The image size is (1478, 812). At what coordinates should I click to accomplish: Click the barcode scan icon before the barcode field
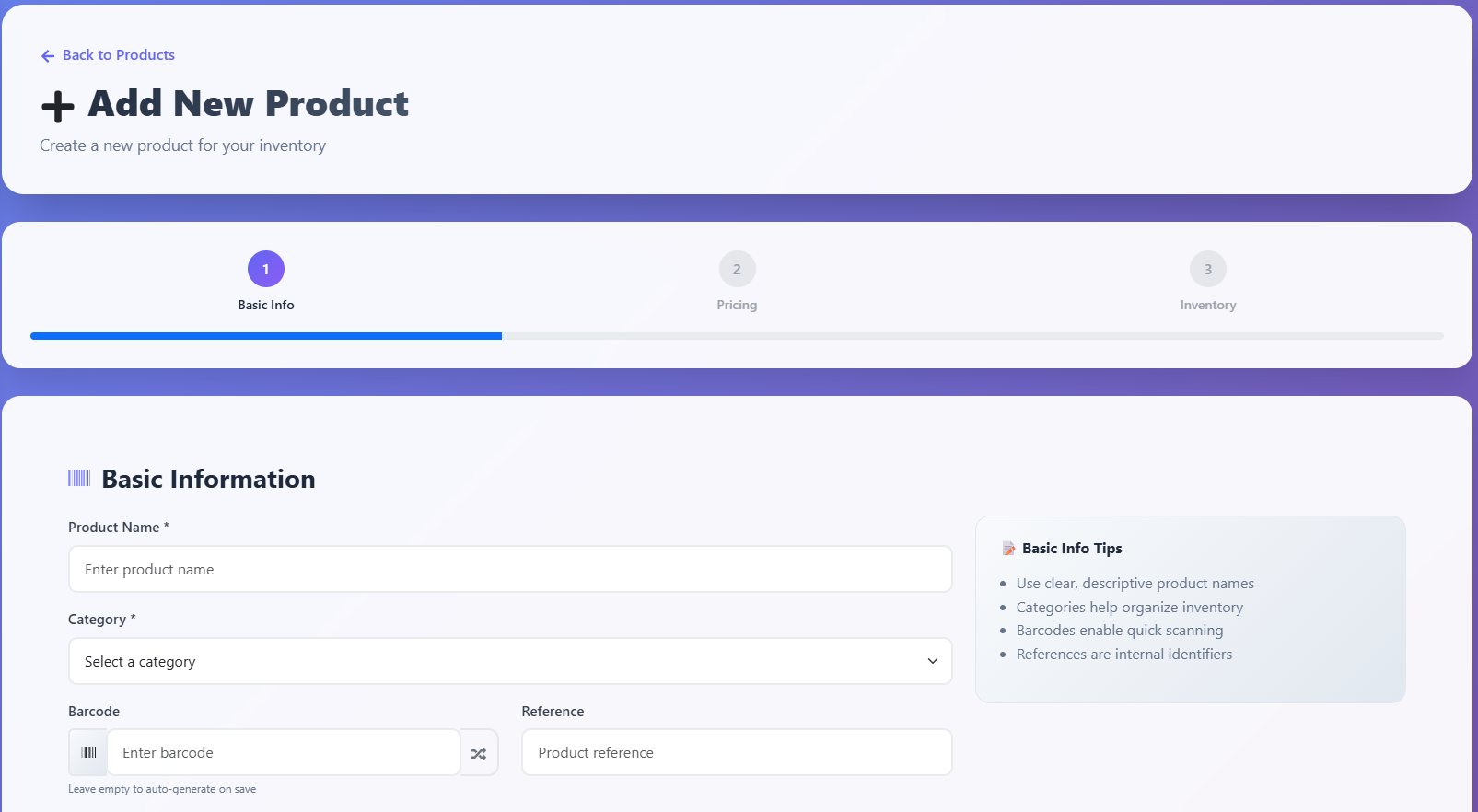point(88,752)
